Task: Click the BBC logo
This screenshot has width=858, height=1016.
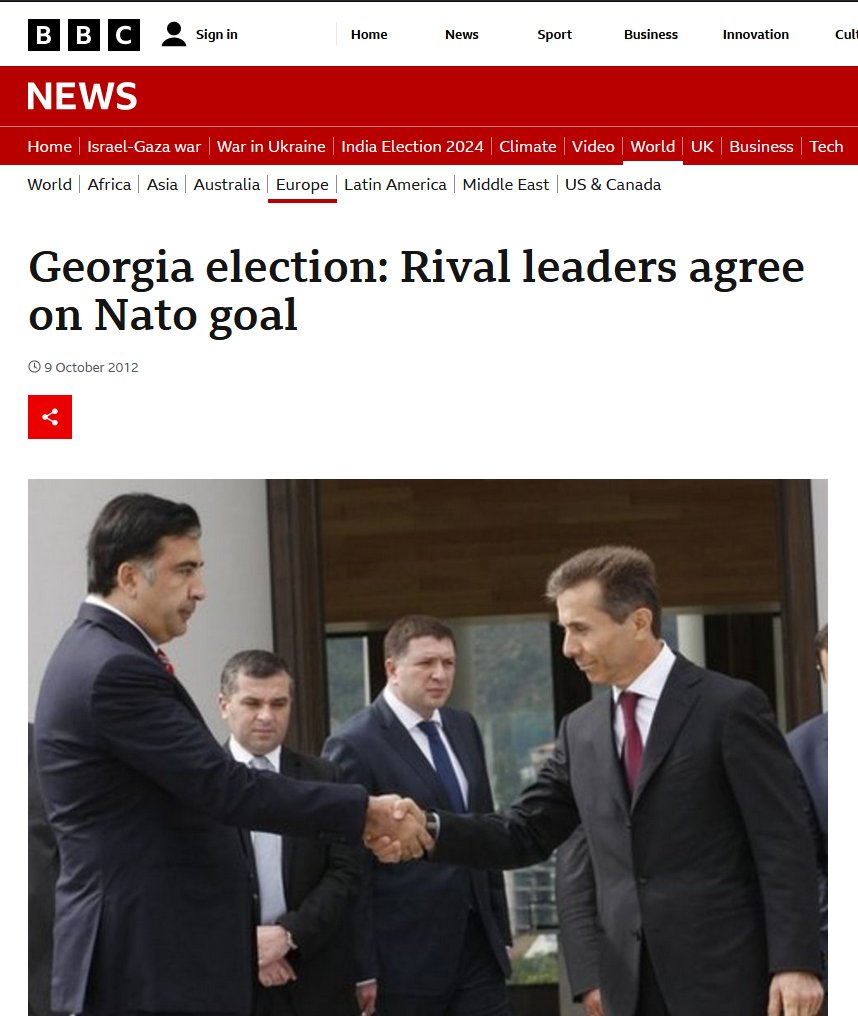Action: 84,35
